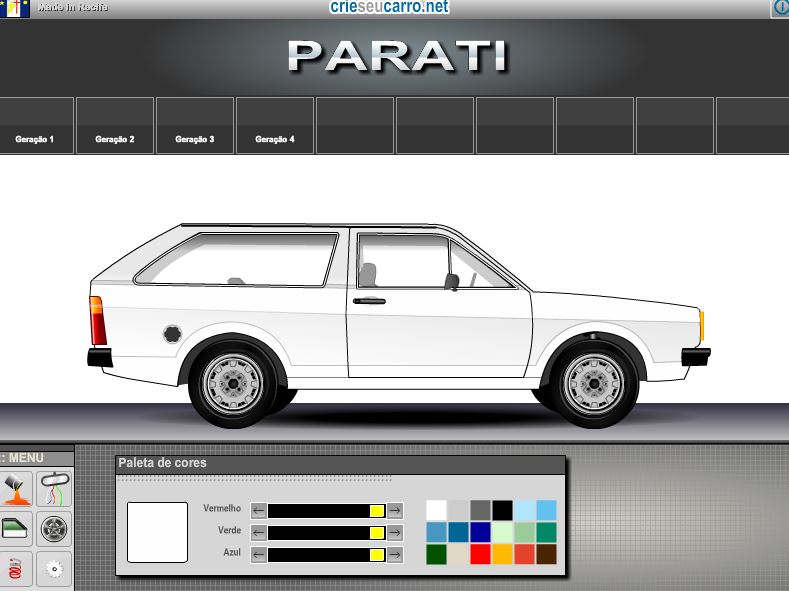The width and height of the screenshot is (789, 591).
Task: Select the window tint tool
Action: pos(16,529)
